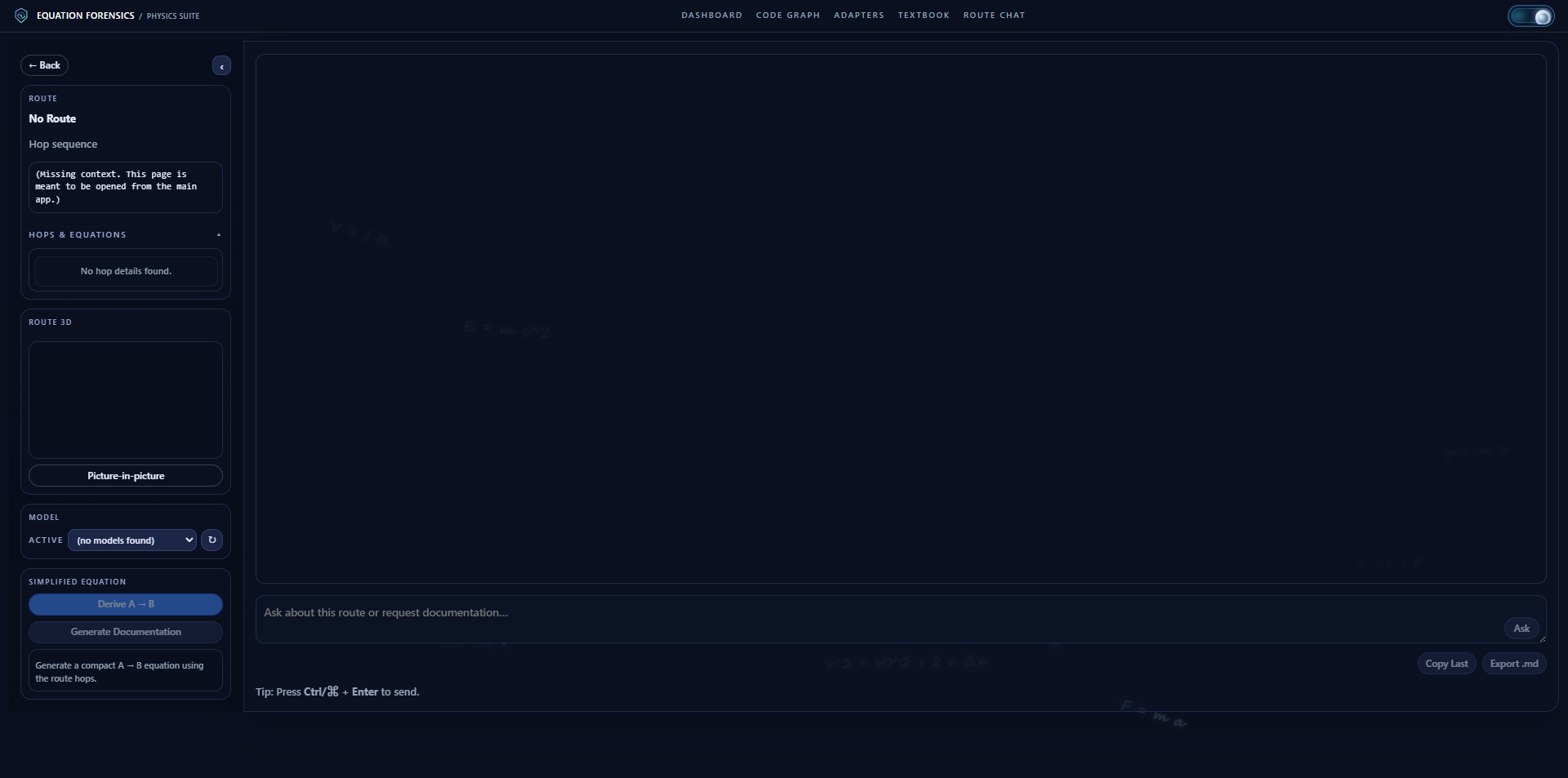Copy the last reply with Copy Last

(x=1446, y=664)
